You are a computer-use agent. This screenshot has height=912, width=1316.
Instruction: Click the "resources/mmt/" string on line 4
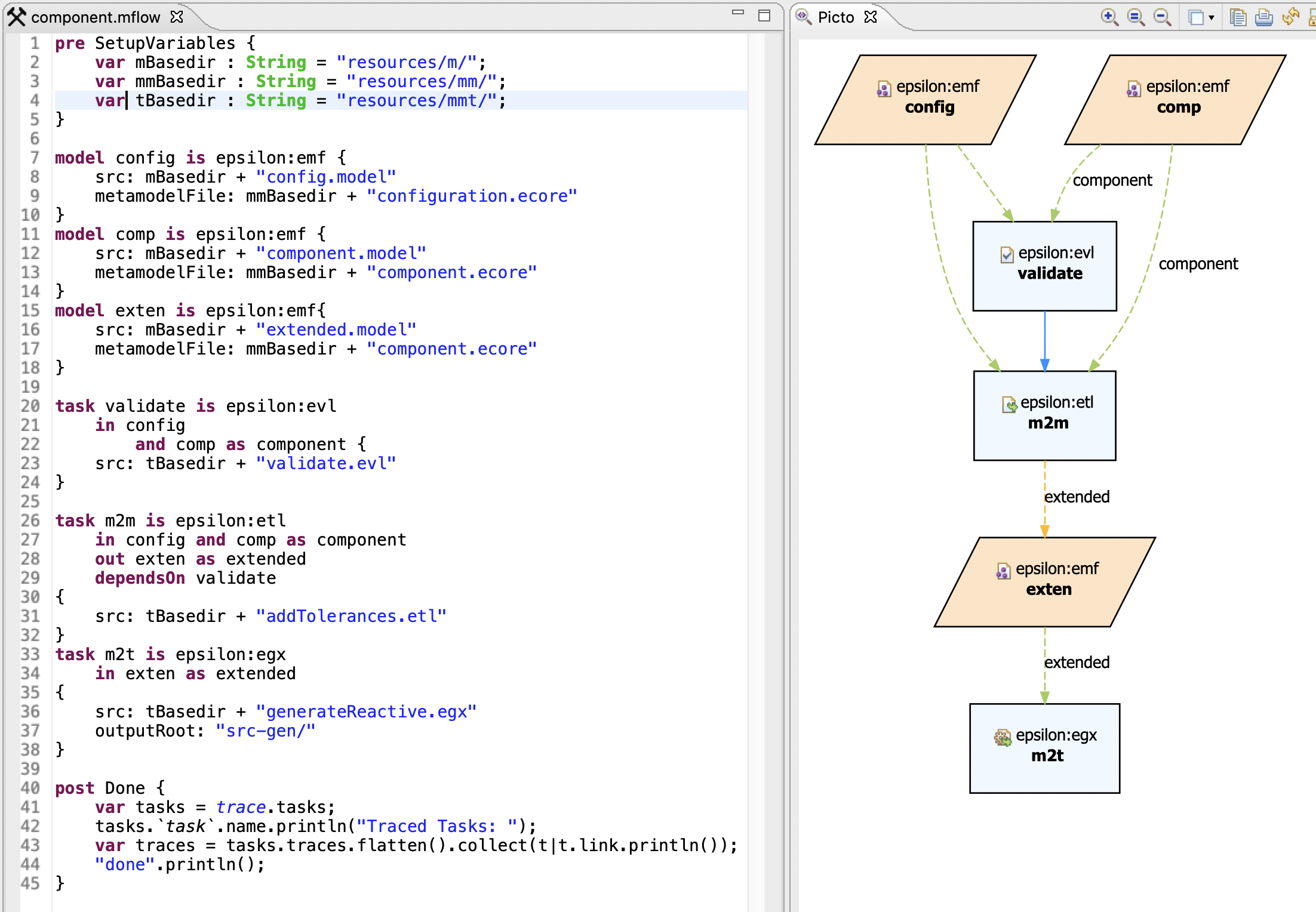coord(416,100)
